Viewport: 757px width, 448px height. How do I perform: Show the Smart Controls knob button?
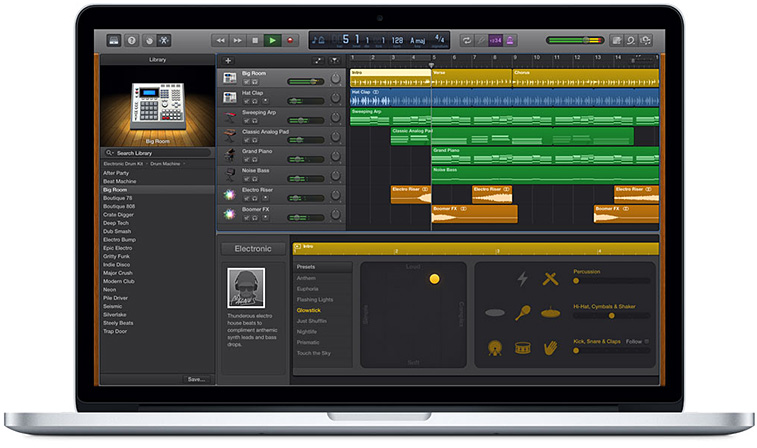click(x=149, y=41)
